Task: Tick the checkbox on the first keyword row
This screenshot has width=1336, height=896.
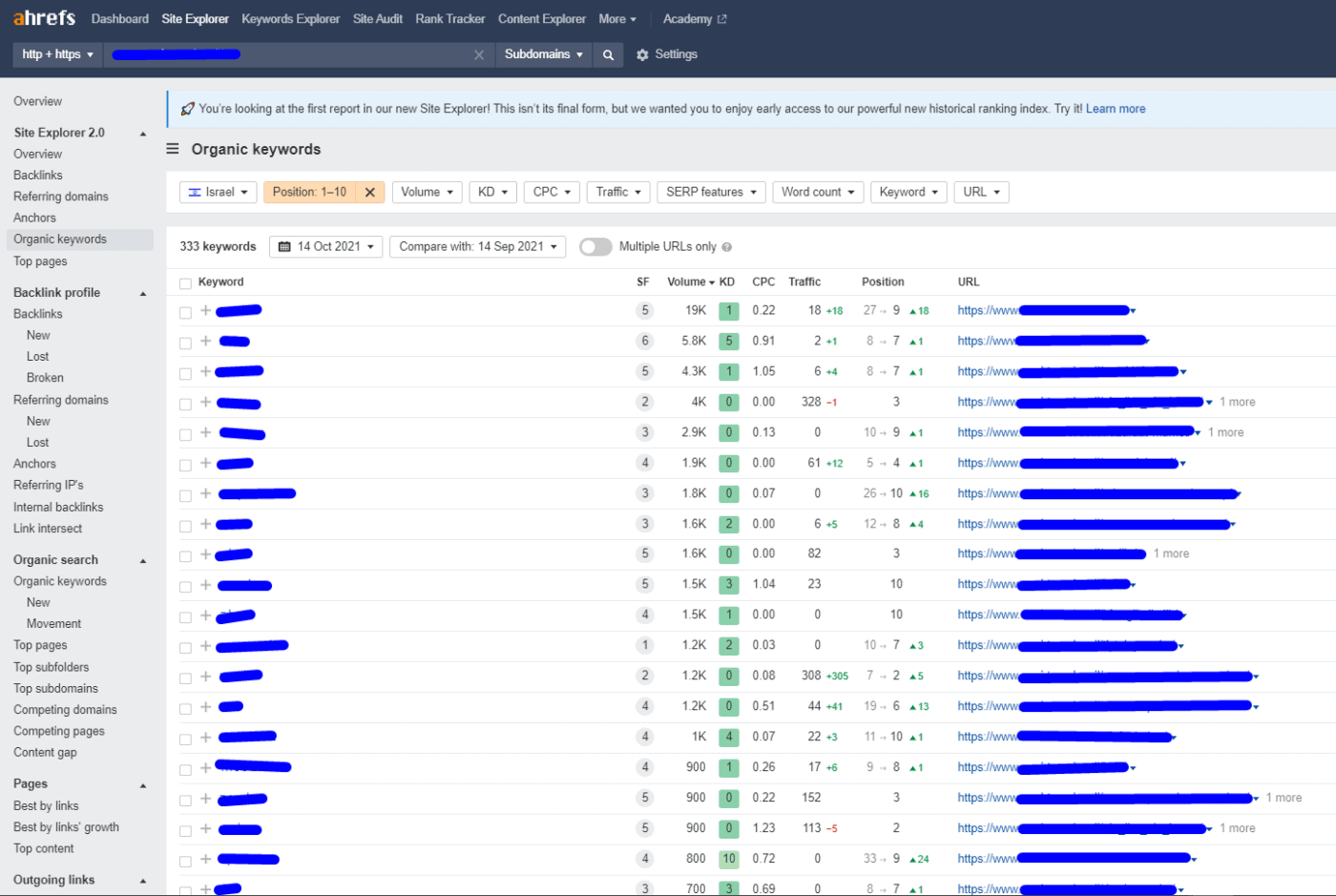Action: click(185, 312)
